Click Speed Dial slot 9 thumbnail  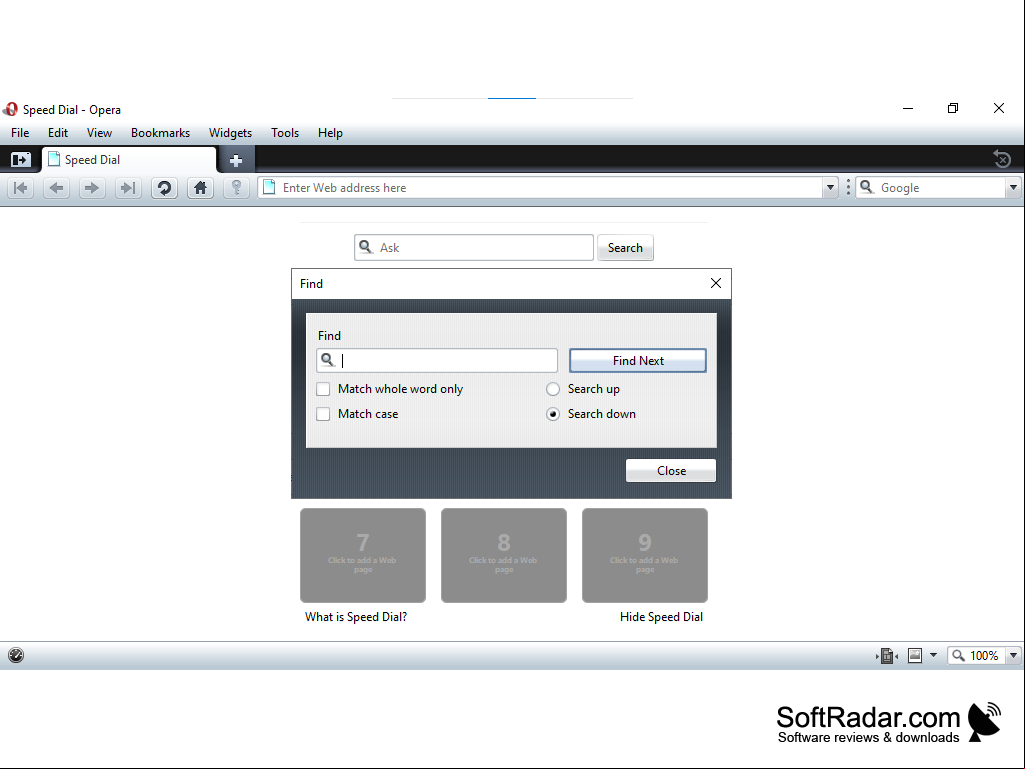(645, 555)
